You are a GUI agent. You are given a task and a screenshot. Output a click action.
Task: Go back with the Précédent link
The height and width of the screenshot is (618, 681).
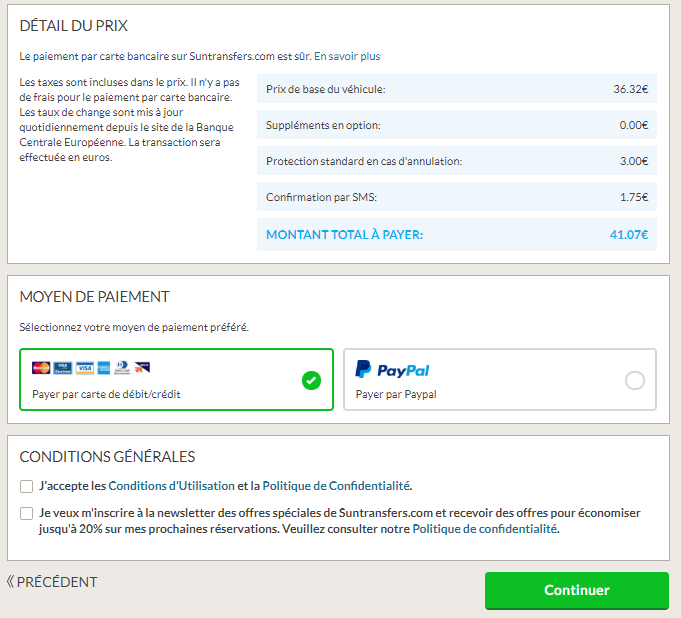tap(57, 582)
